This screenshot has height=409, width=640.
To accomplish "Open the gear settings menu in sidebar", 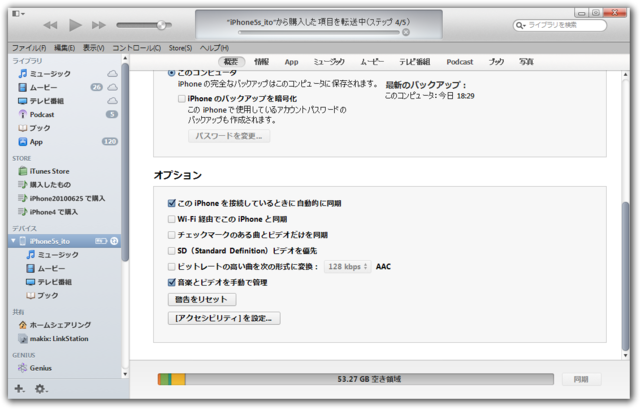I will coord(40,389).
